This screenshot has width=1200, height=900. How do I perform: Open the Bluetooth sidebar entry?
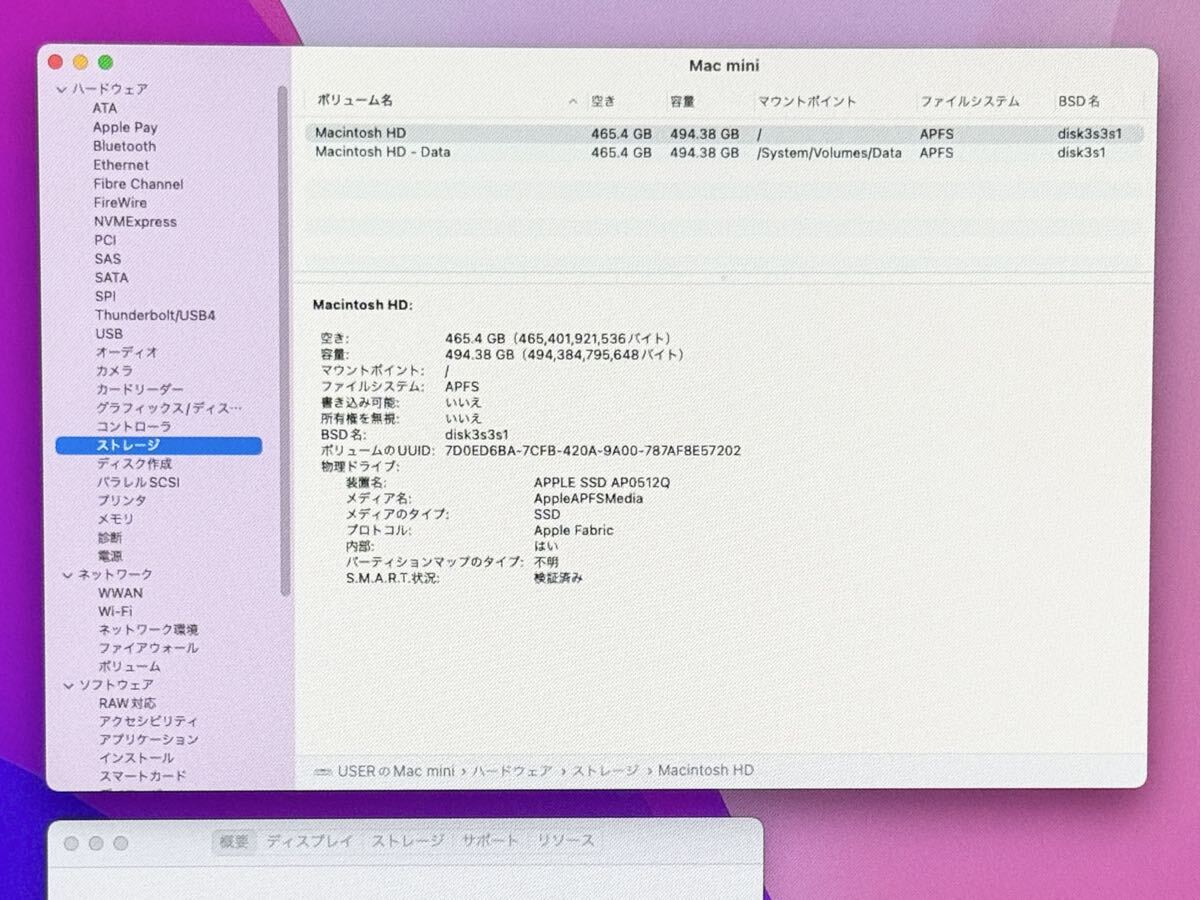124,146
